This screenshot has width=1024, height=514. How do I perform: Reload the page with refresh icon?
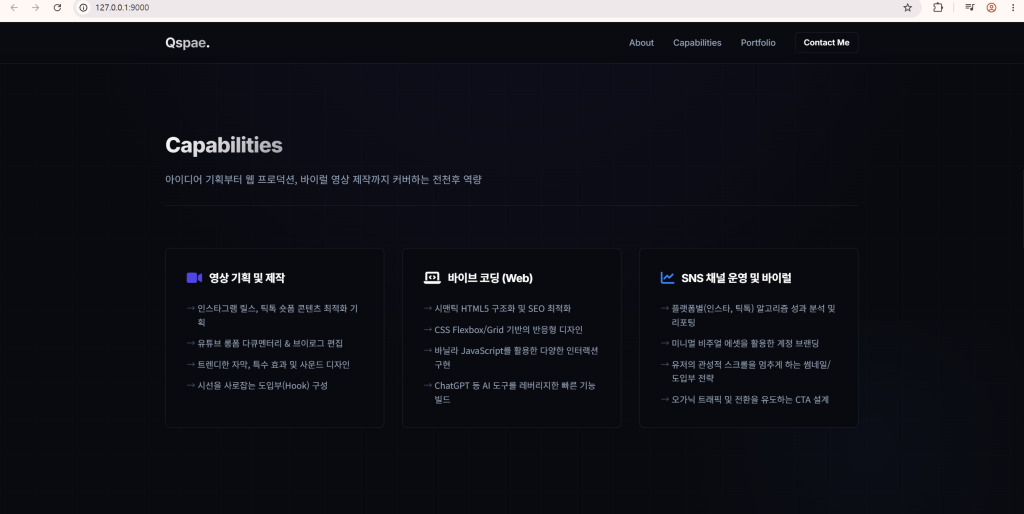(x=57, y=8)
